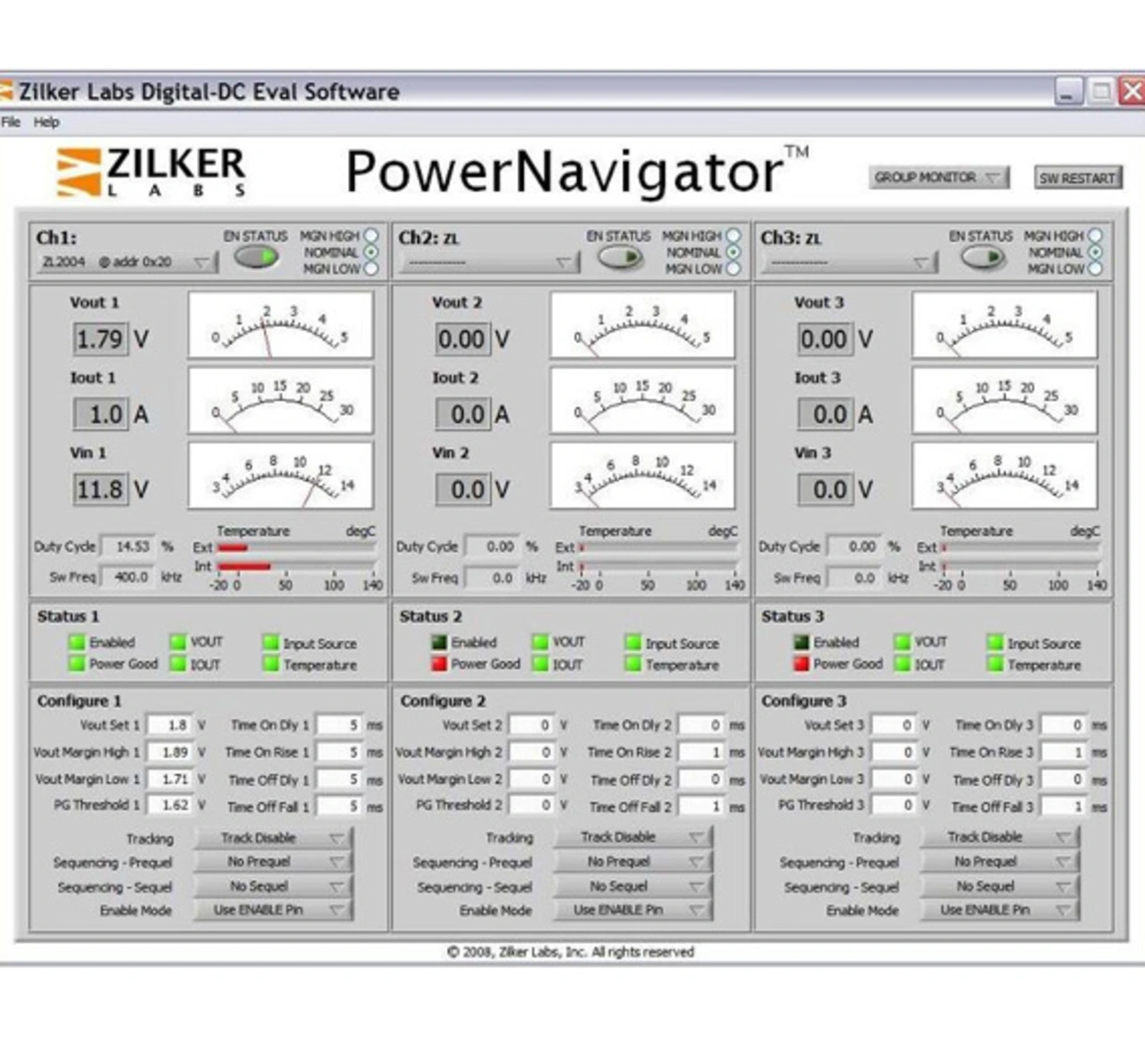Click the Vin 1 analog meter gauge

[x=280, y=476]
